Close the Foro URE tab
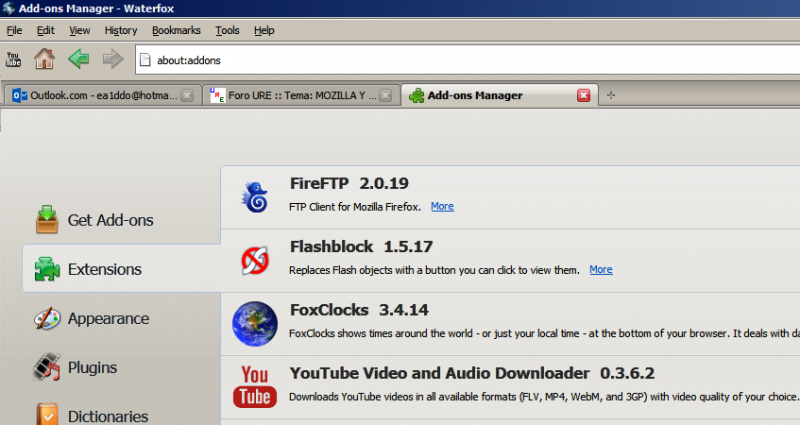Viewport: 800px width, 425px height. [x=385, y=95]
